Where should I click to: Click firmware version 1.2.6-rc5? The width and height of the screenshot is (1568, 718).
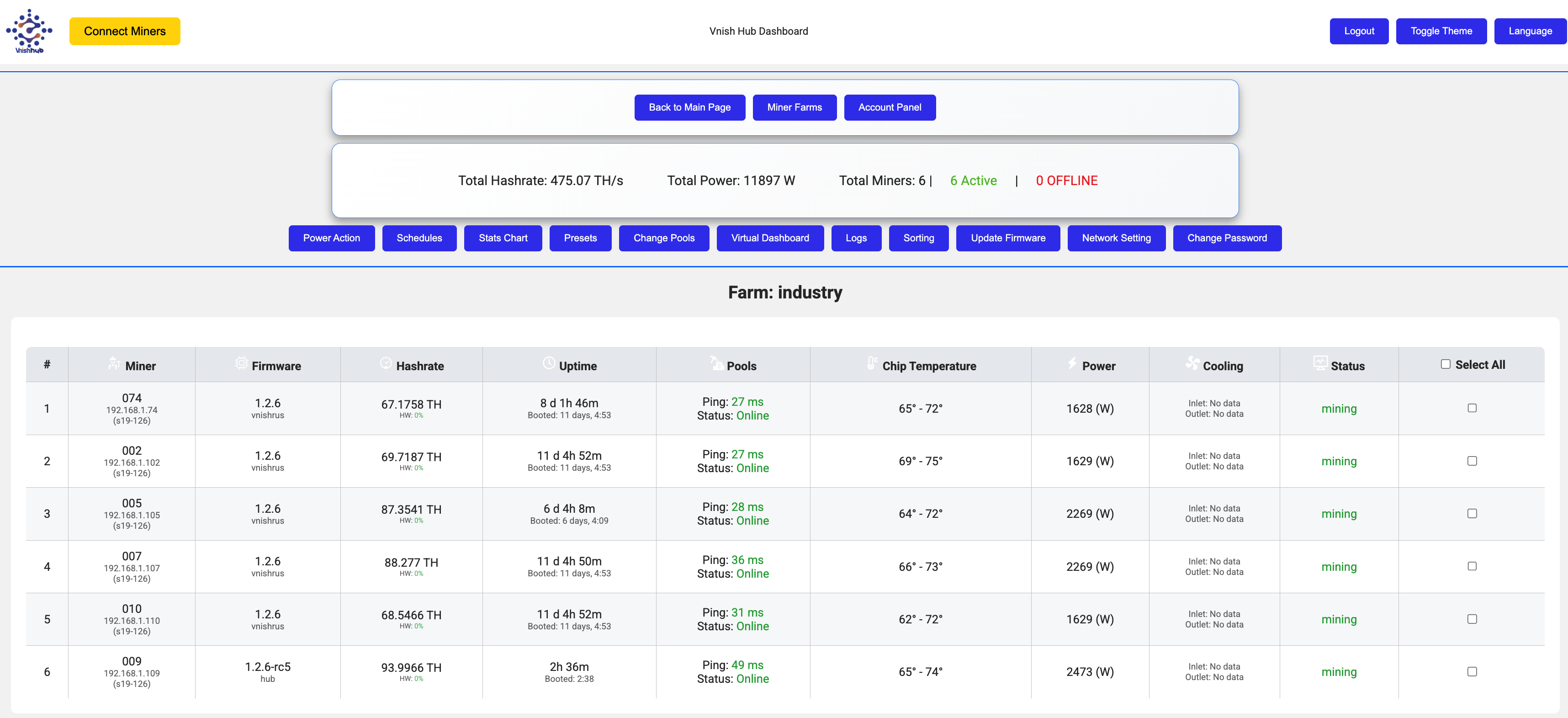point(268,667)
